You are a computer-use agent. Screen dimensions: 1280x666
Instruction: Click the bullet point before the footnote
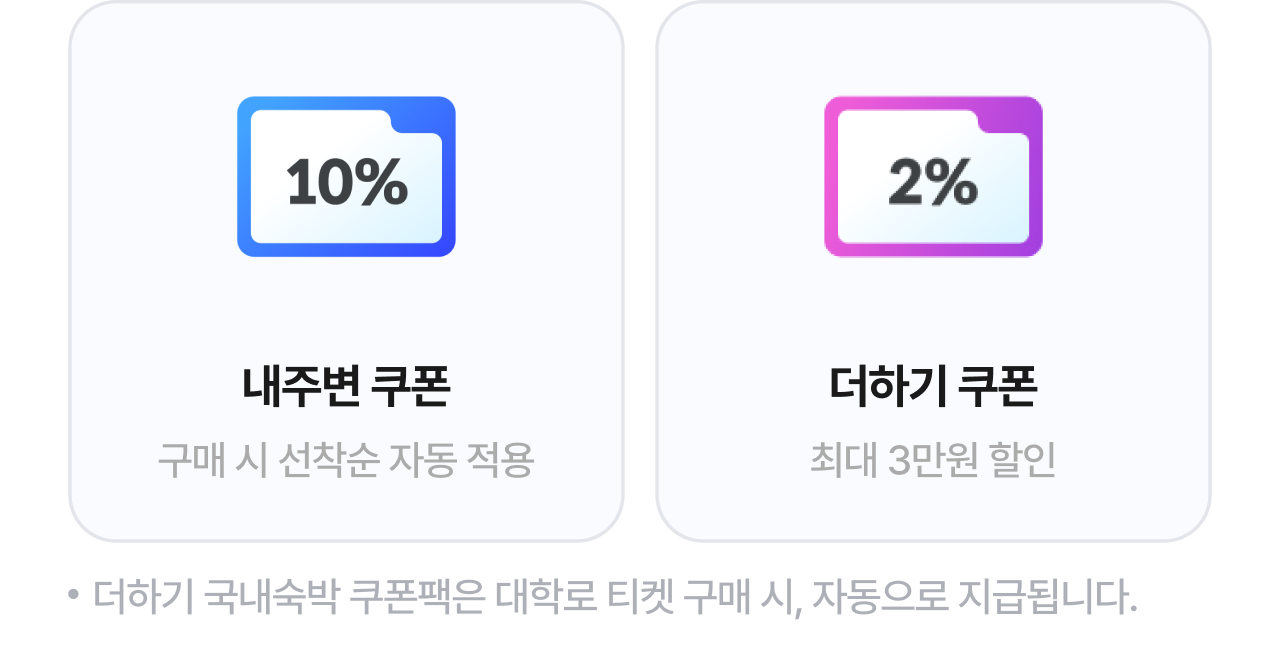pos(73,595)
